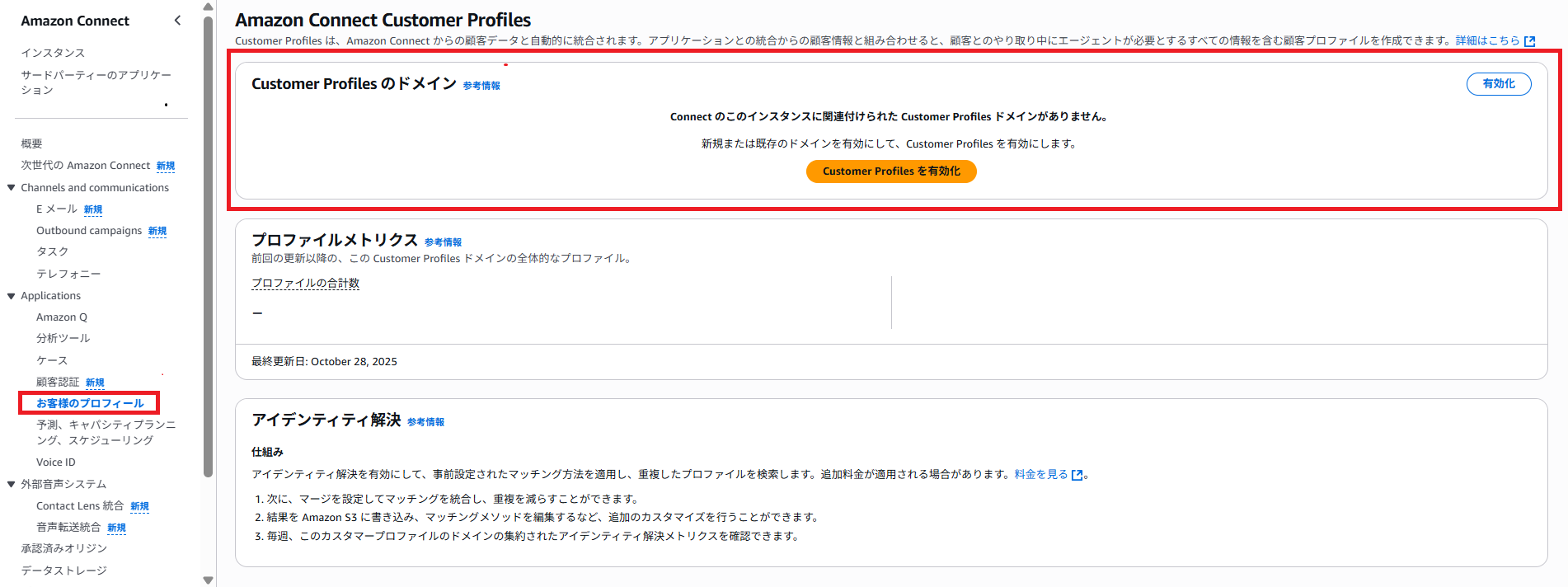Click the sidebar vertical scrollbar thumb
The width and height of the screenshot is (1568, 587).
[x=208, y=247]
